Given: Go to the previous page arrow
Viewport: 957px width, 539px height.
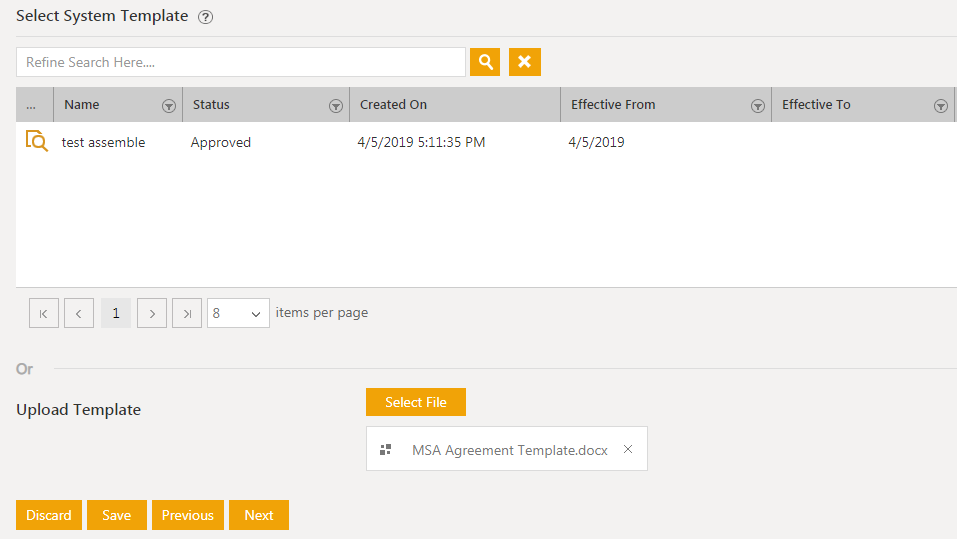Looking at the screenshot, I should [x=79, y=313].
